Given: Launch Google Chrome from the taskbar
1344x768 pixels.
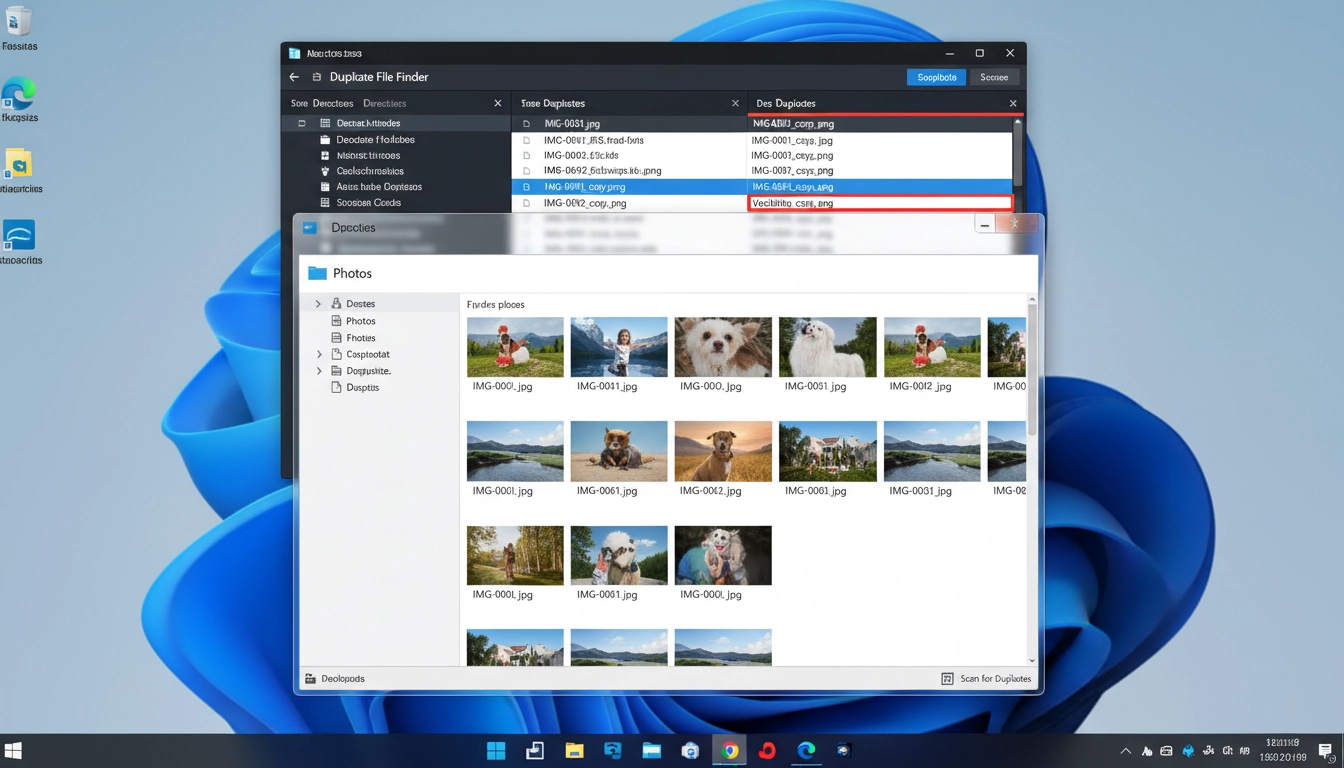Looking at the screenshot, I should [728, 749].
